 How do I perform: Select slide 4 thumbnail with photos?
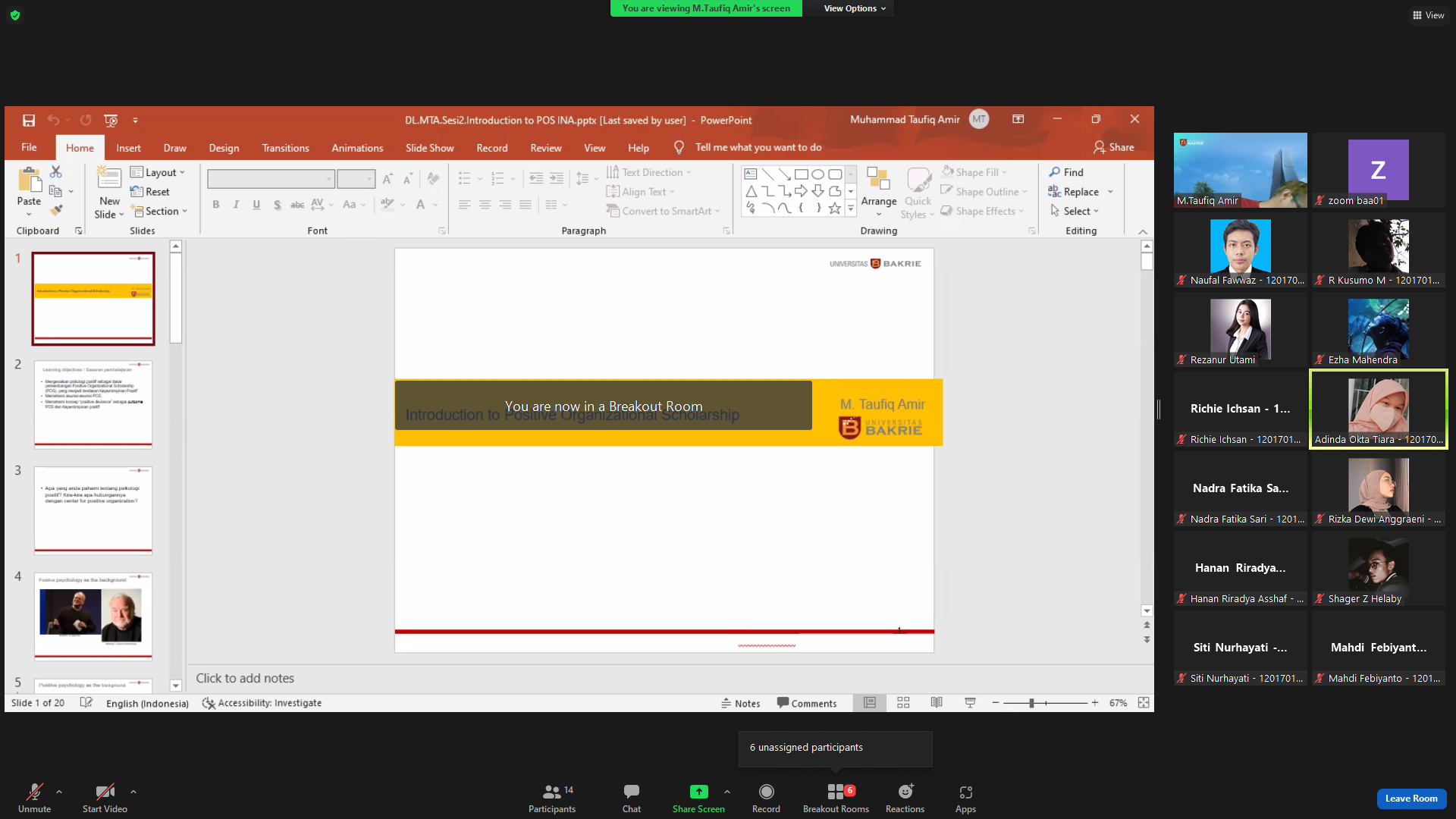point(93,617)
